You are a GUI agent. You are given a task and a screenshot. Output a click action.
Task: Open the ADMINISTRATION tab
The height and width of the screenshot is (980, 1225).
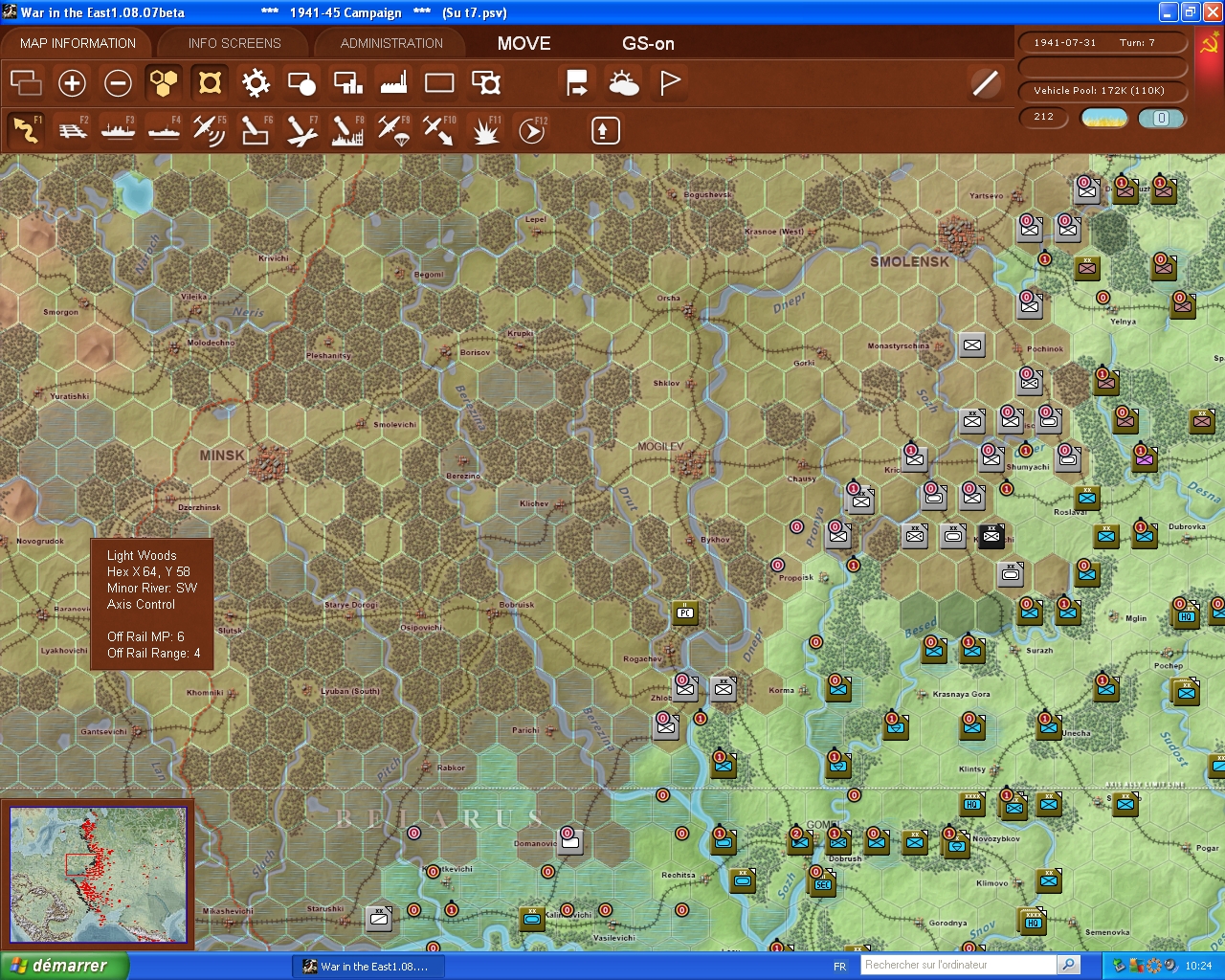pyautogui.click(x=391, y=43)
